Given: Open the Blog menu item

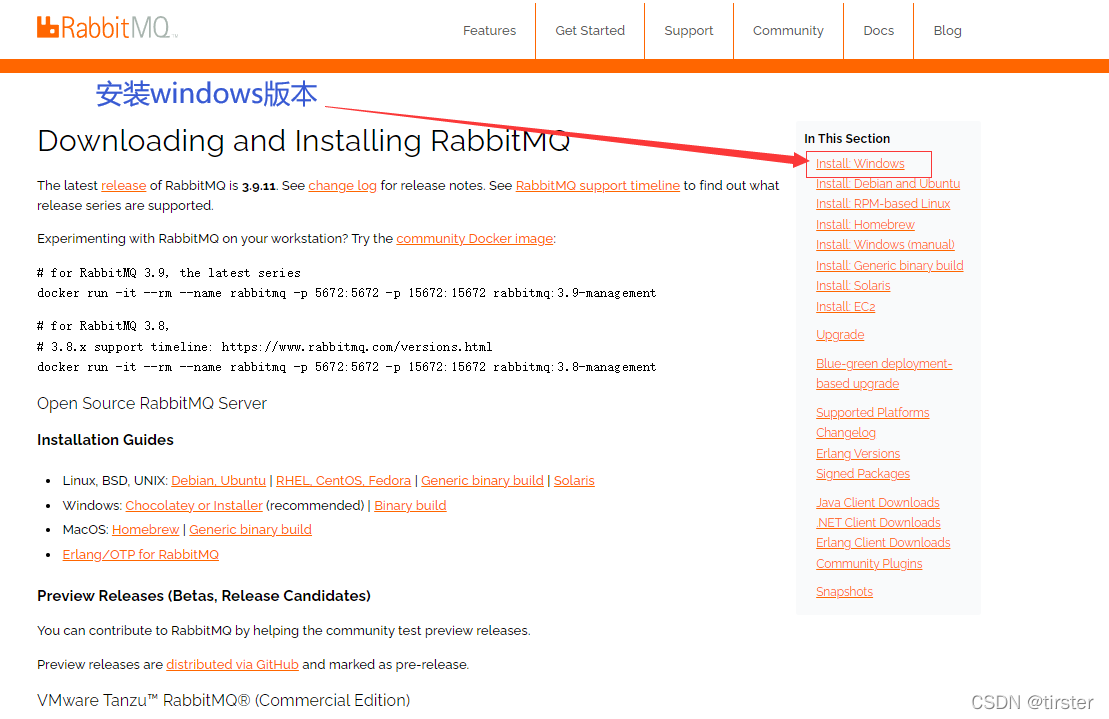Looking at the screenshot, I should coord(947,30).
